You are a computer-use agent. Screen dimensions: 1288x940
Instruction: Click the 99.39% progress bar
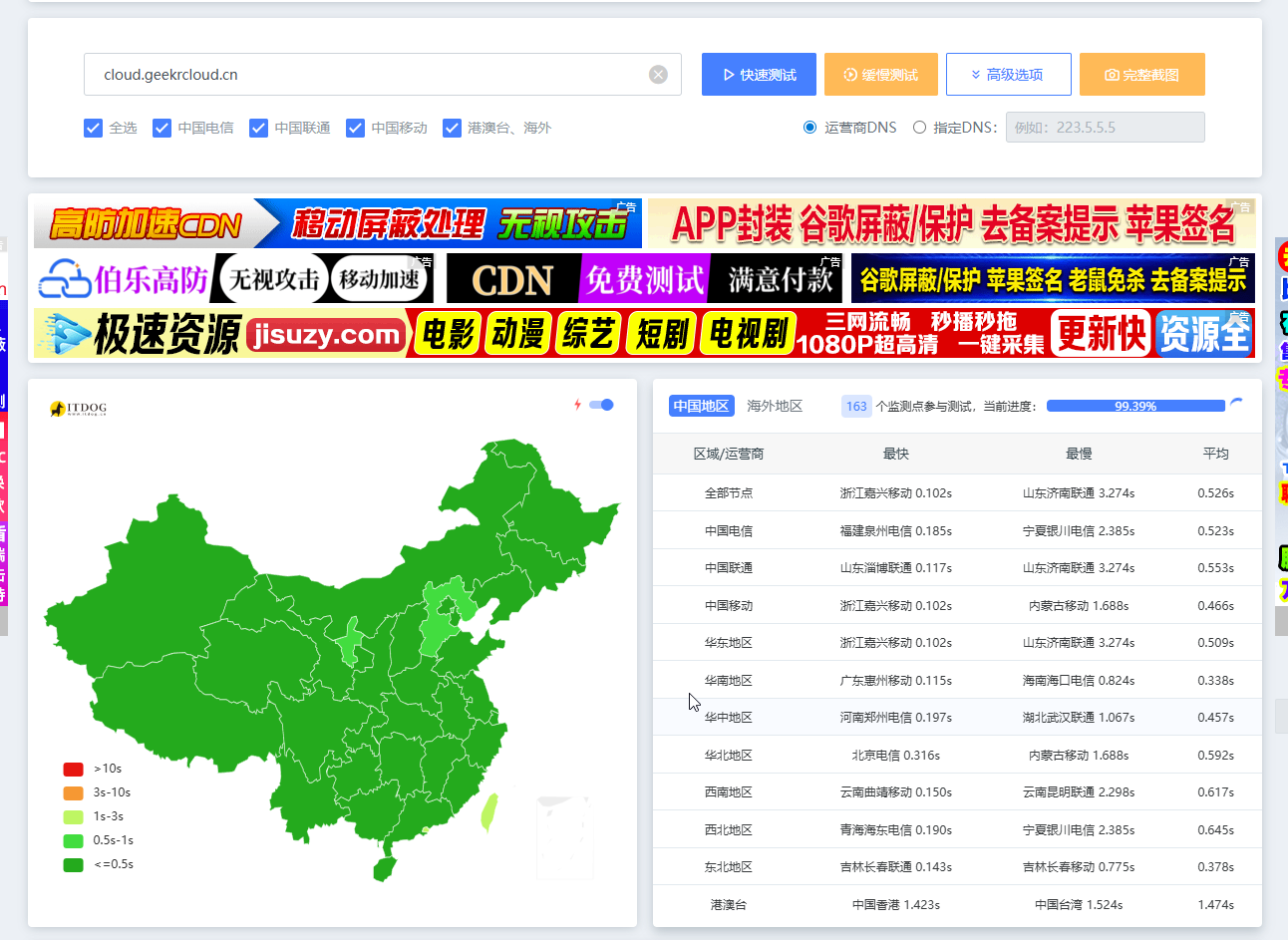pyautogui.click(x=1134, y=406)
